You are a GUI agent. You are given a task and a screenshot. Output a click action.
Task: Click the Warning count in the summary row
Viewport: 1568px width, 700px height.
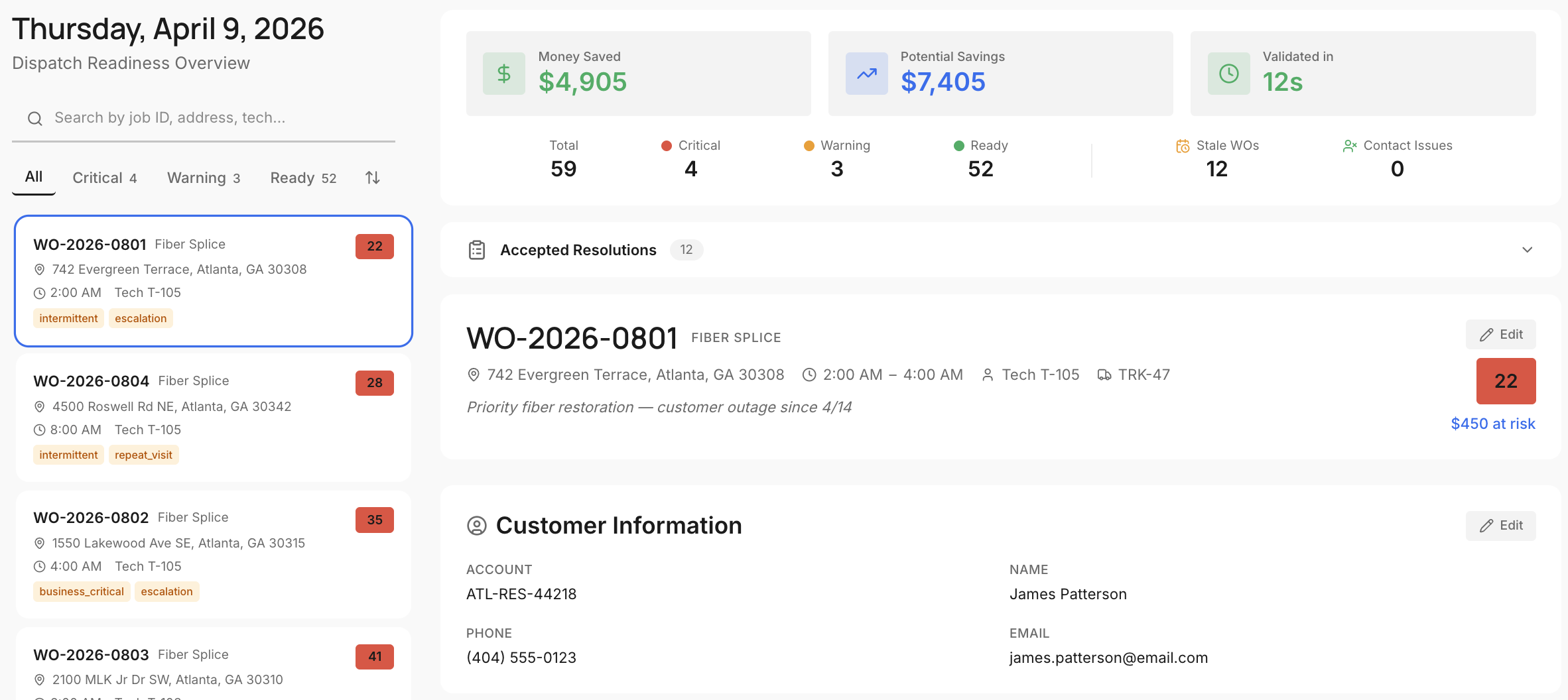(837, 169)
